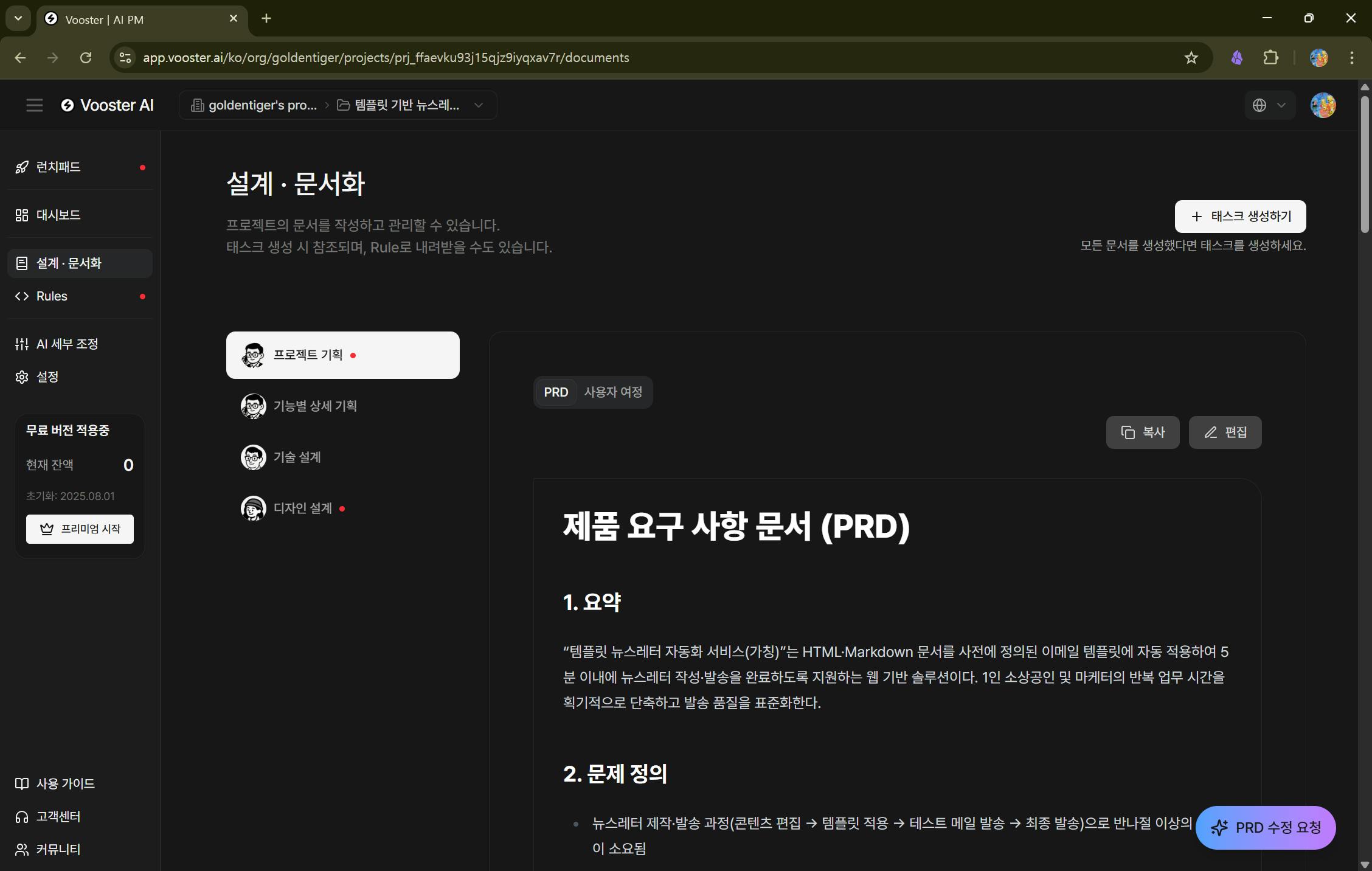Image resolution: width=1372 pixels, height=871 pixels.
Task: Open AI 세부 조정 settings
Action: [x=67, y=344]
